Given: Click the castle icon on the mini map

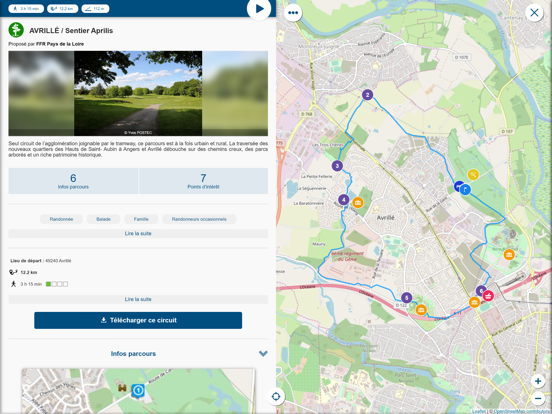Looking at the screenshot, I should (x=122, y=388).
